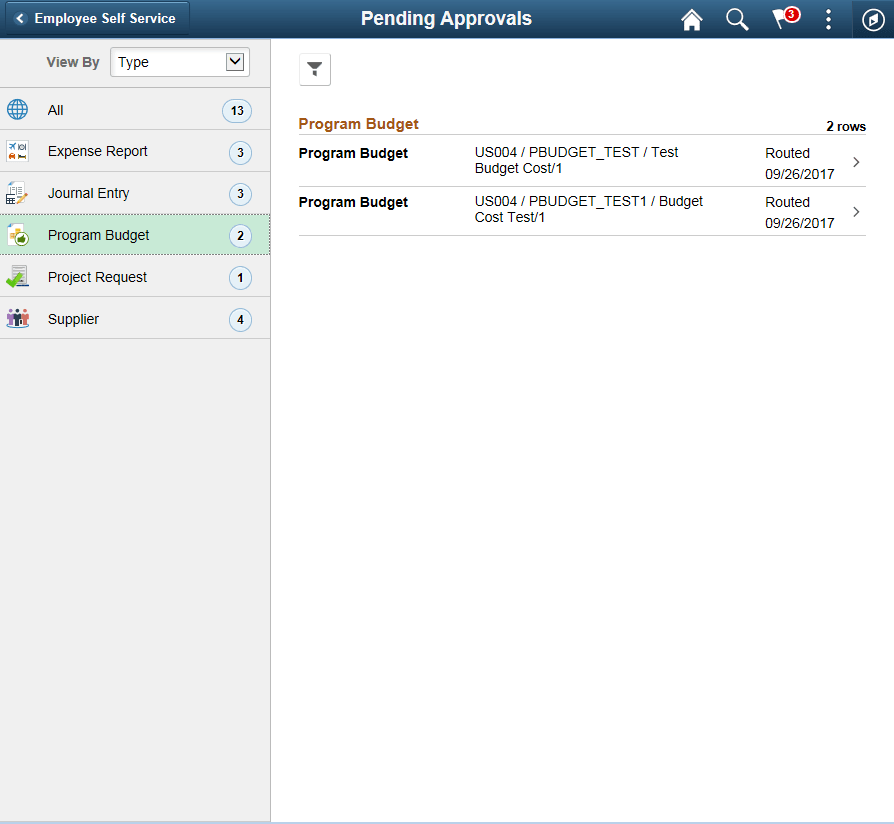The image size is (894, 824).
Task: Select the globe icon next to All
Action: pyautogui.click(x=17, y=109)
